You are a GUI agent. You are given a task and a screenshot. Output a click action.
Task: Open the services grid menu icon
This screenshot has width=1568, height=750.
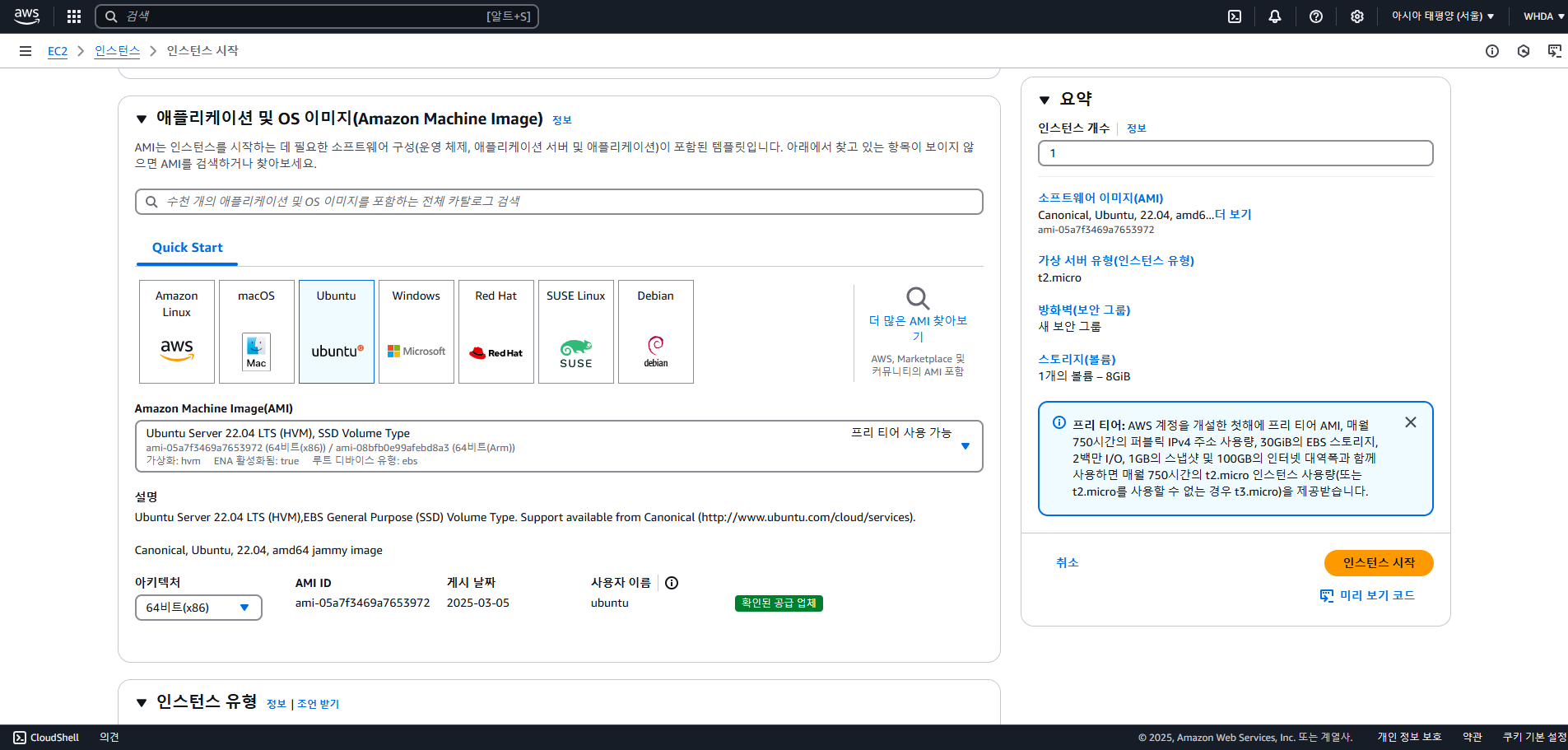coord(74,16)
